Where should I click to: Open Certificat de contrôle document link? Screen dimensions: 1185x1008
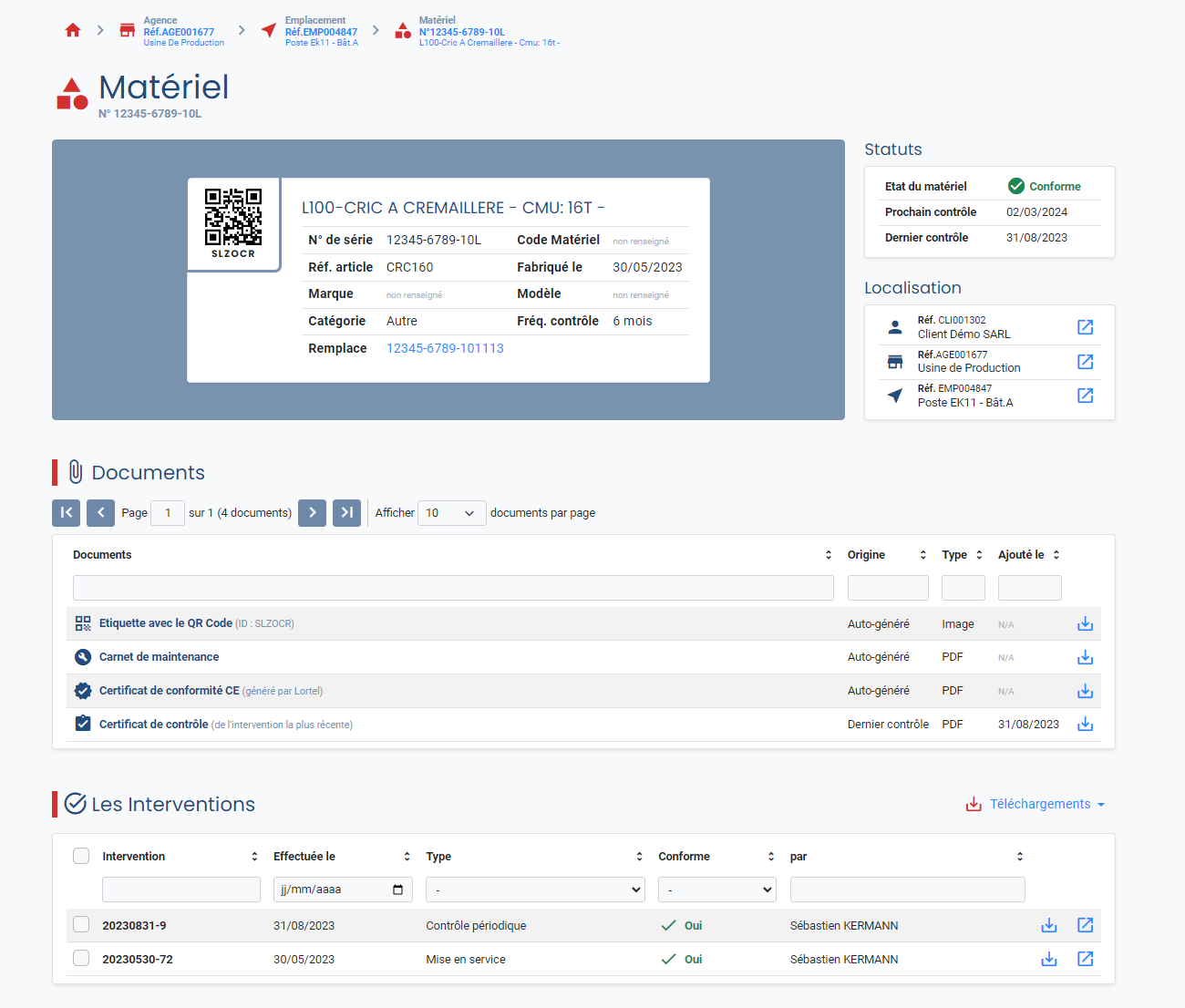point(154,725)
